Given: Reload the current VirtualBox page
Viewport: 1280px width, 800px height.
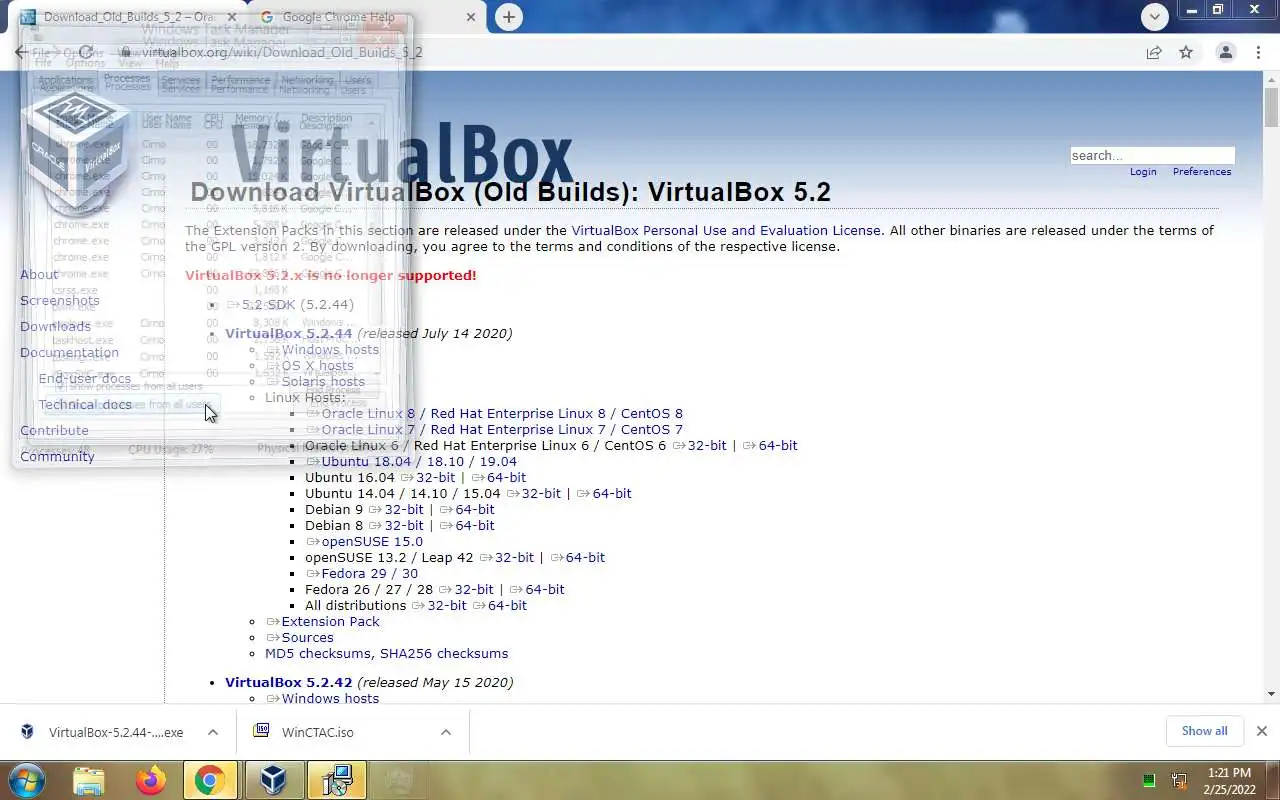Looking at the screenshot, I should click(x=86, y=52).
